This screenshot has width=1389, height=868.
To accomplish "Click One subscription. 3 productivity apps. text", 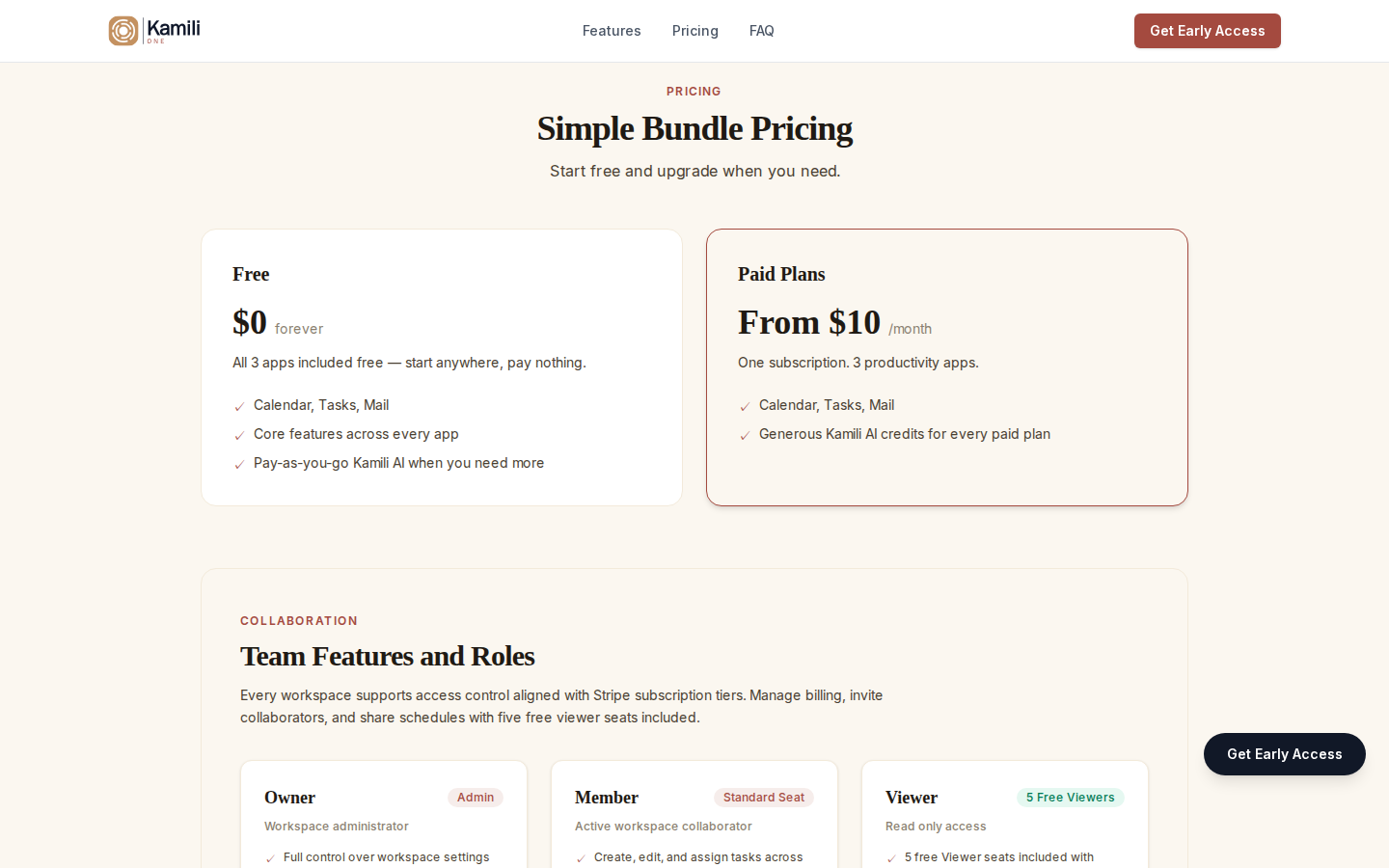I will point(858,363).
